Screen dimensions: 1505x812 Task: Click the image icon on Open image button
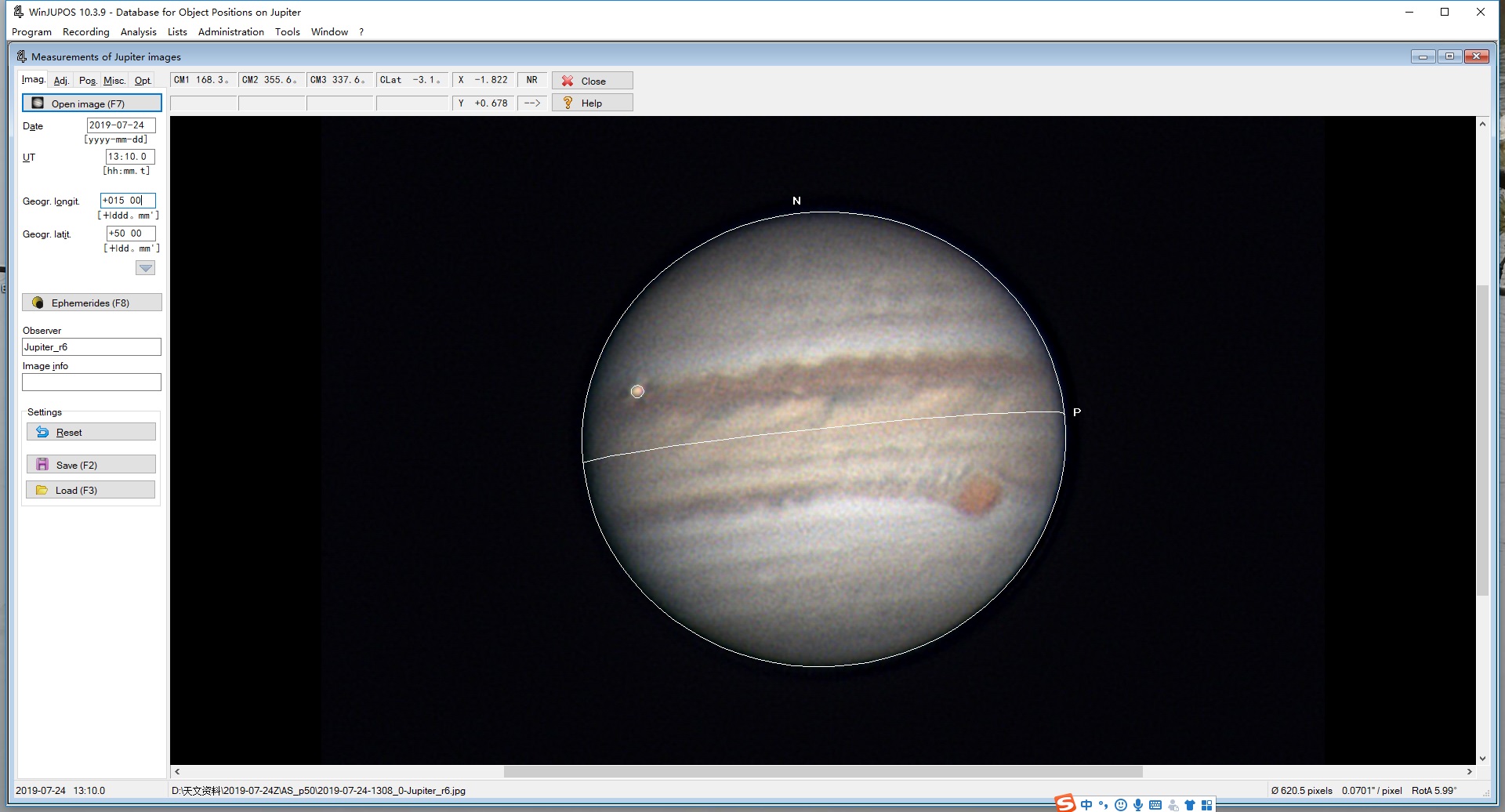(38, 103)
